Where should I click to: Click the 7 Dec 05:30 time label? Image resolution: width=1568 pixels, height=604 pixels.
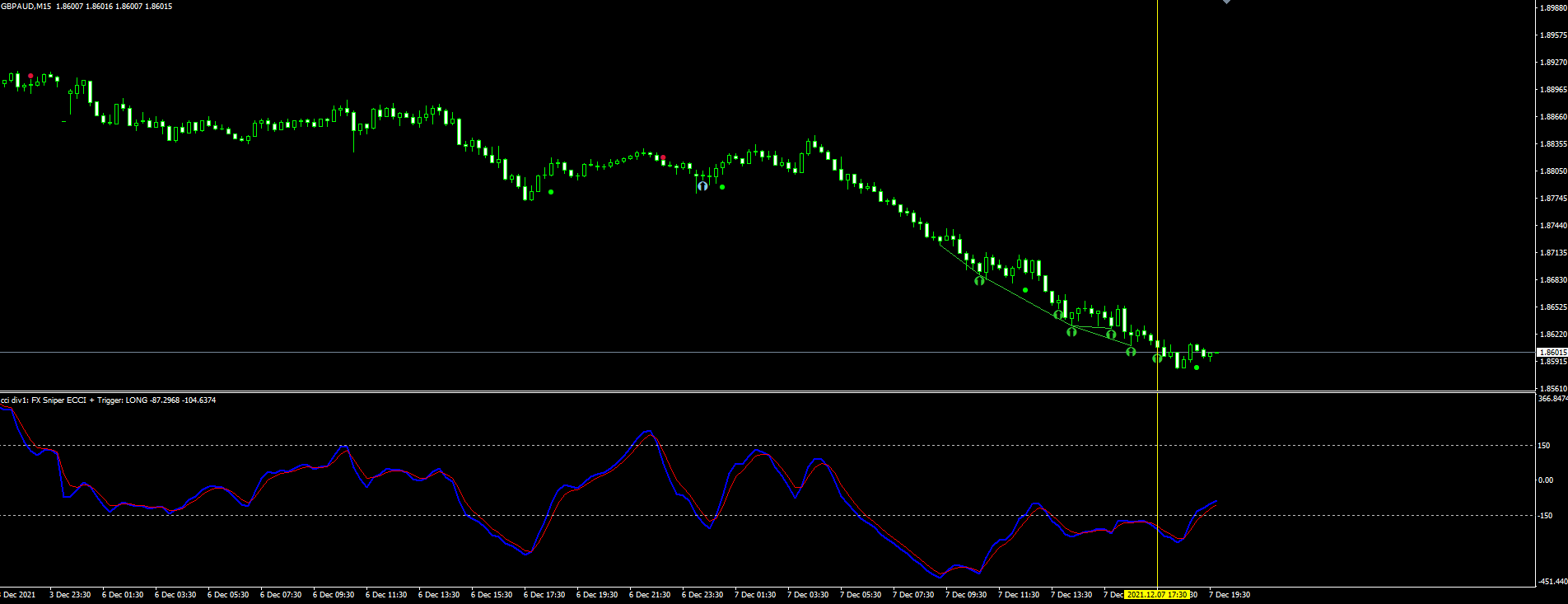(861, 595)
